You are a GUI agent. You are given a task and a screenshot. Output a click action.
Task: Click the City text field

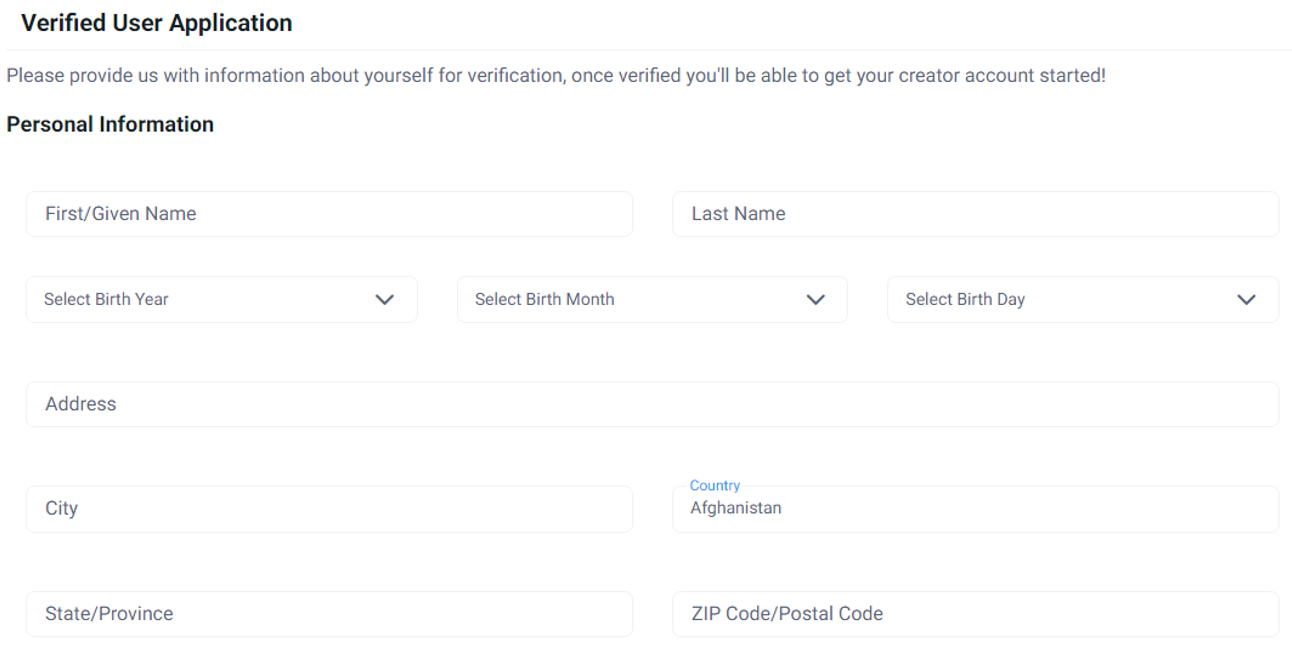(x=329, y=509)
